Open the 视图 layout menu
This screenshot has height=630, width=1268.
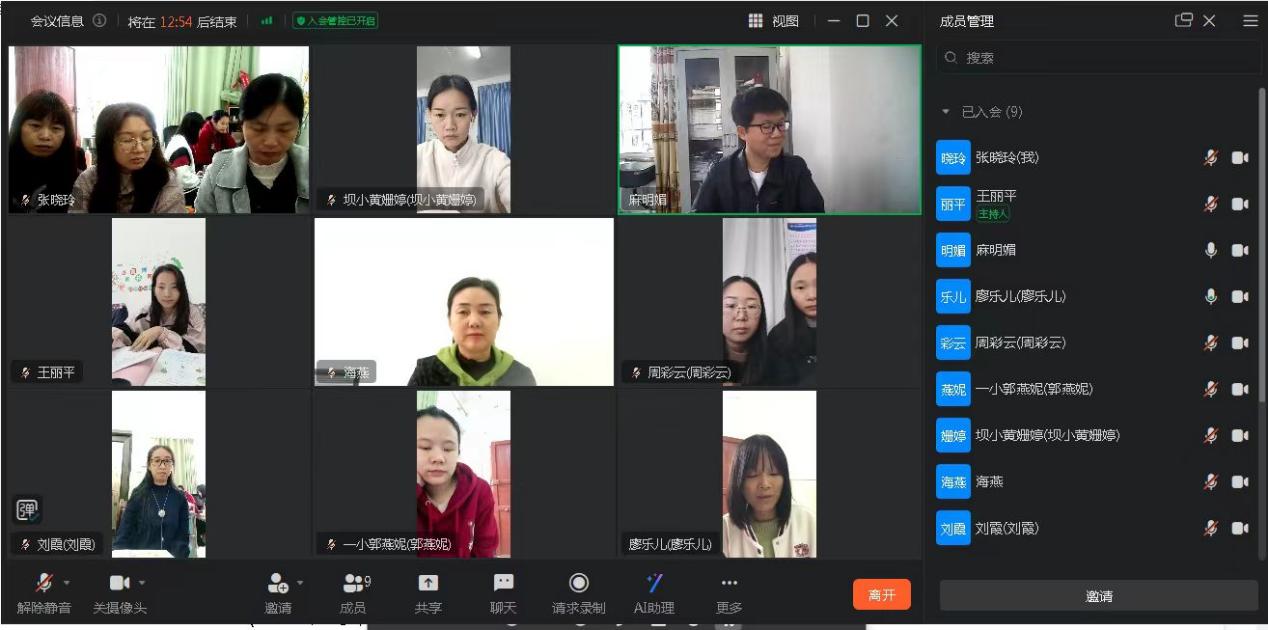[x=774, y=21]
